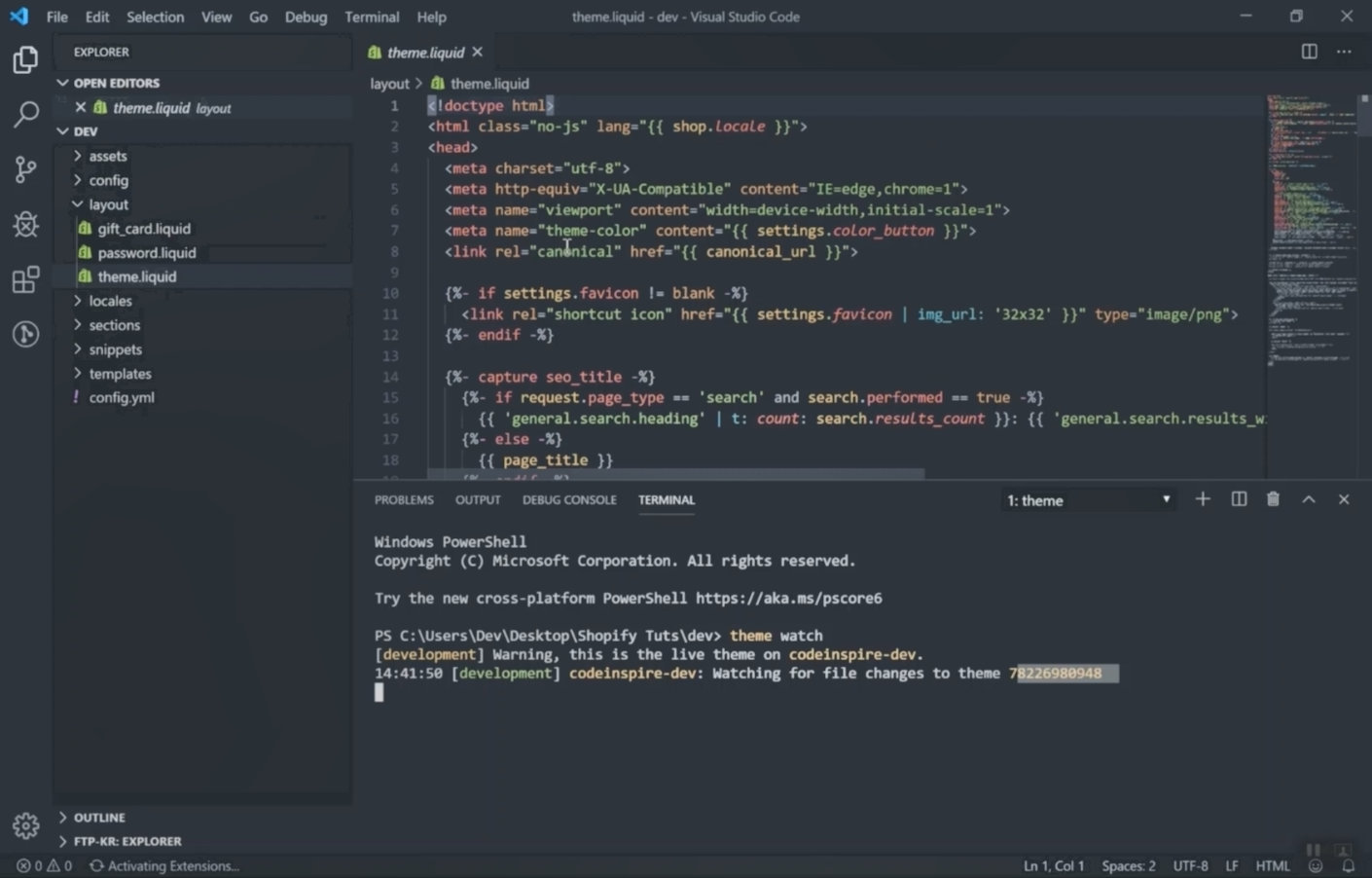Close the theme.liquid editor tab
Viewport: 1372px width, 878px height.
point(477,52)
